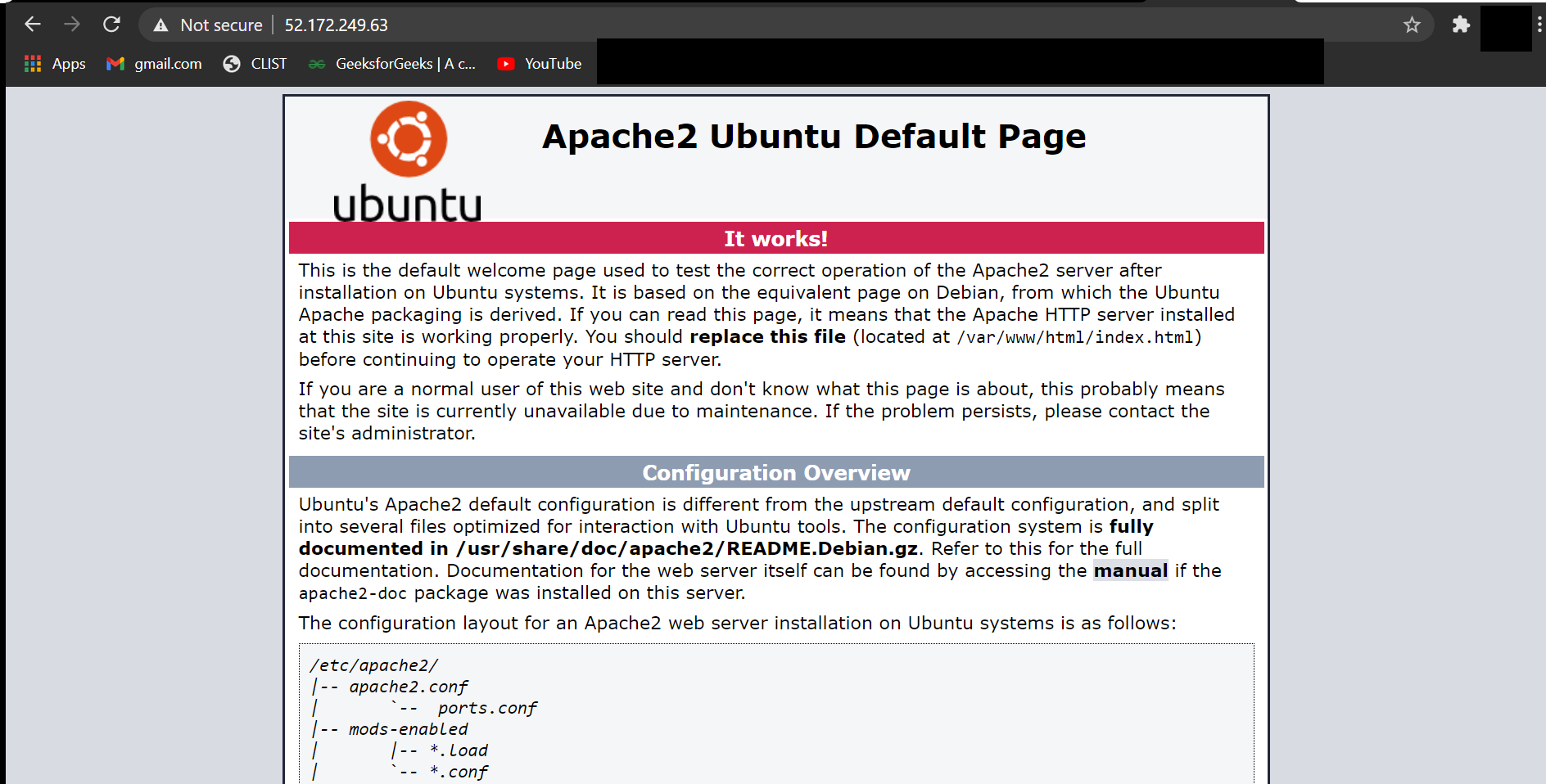This screenshot has width=1546, height=784.
Task: Bookmark this page with the star icon
Action: [1412, 25]
